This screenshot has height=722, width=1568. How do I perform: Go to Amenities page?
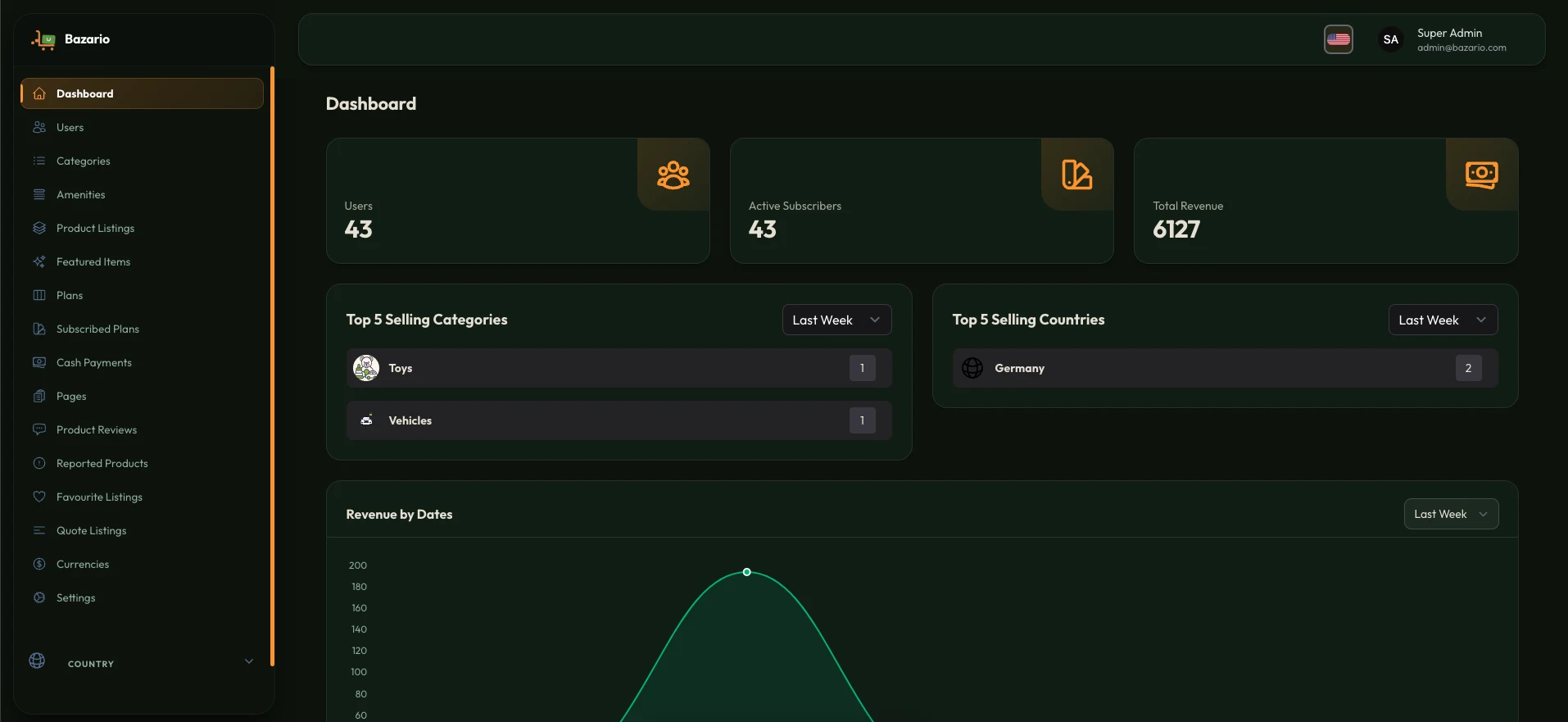tap(142, 194)
